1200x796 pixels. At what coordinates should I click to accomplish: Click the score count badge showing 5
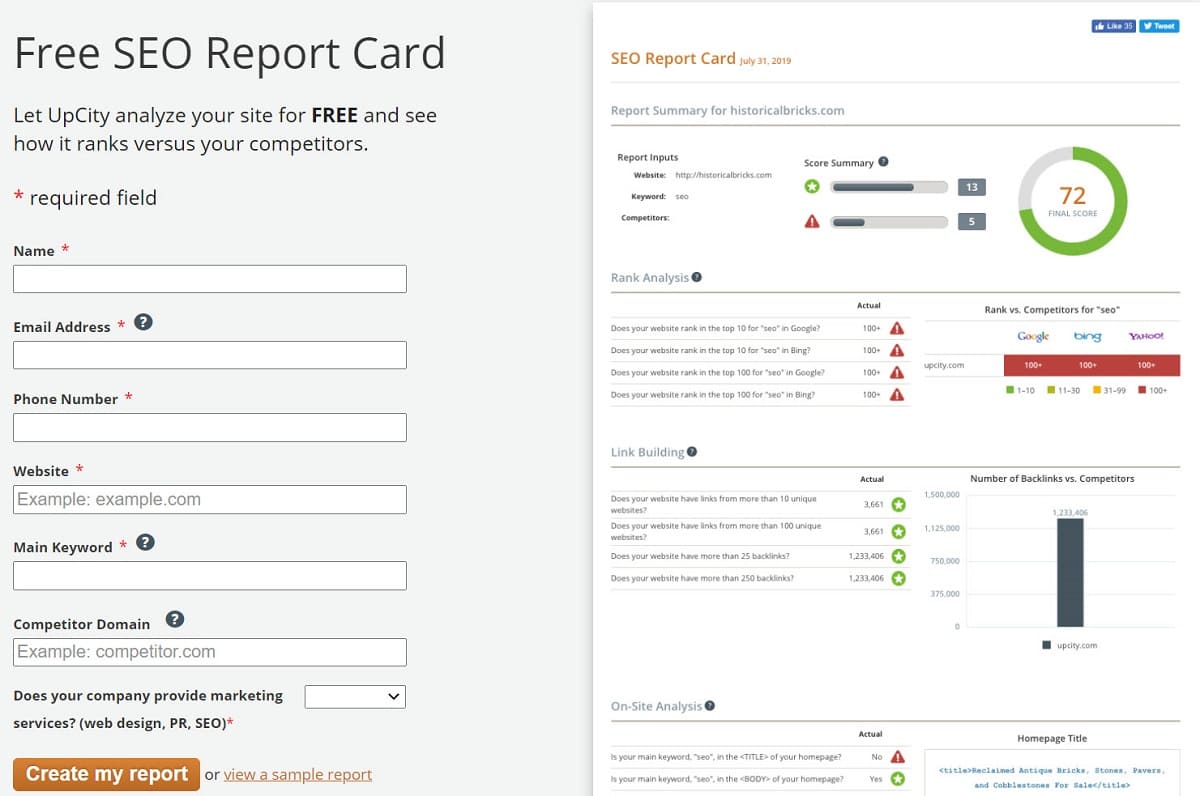pyautogui.click(x=971, y=222)
